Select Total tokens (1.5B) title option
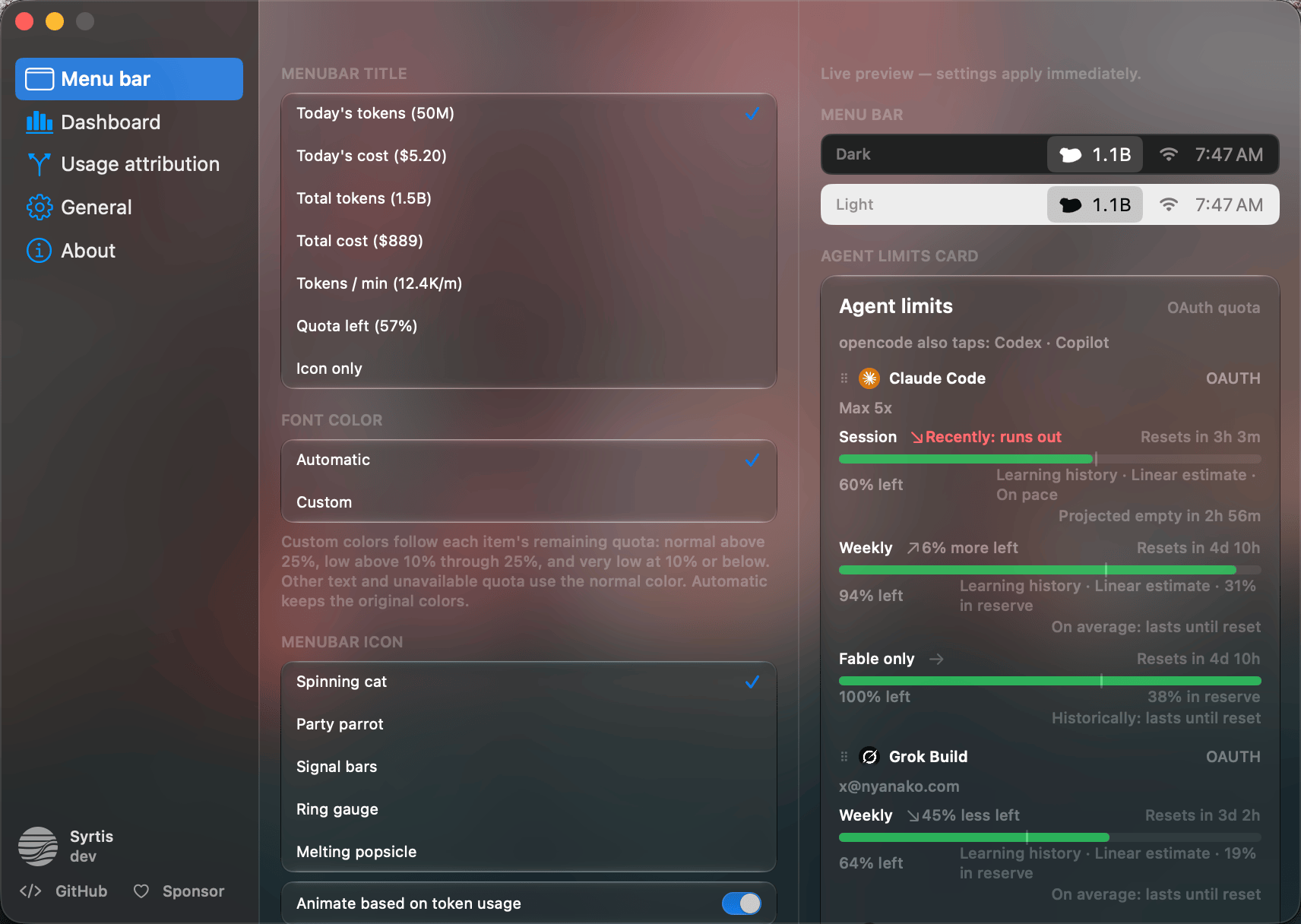The height and width of the screenshot is (924, 1301). pos(529,198)
